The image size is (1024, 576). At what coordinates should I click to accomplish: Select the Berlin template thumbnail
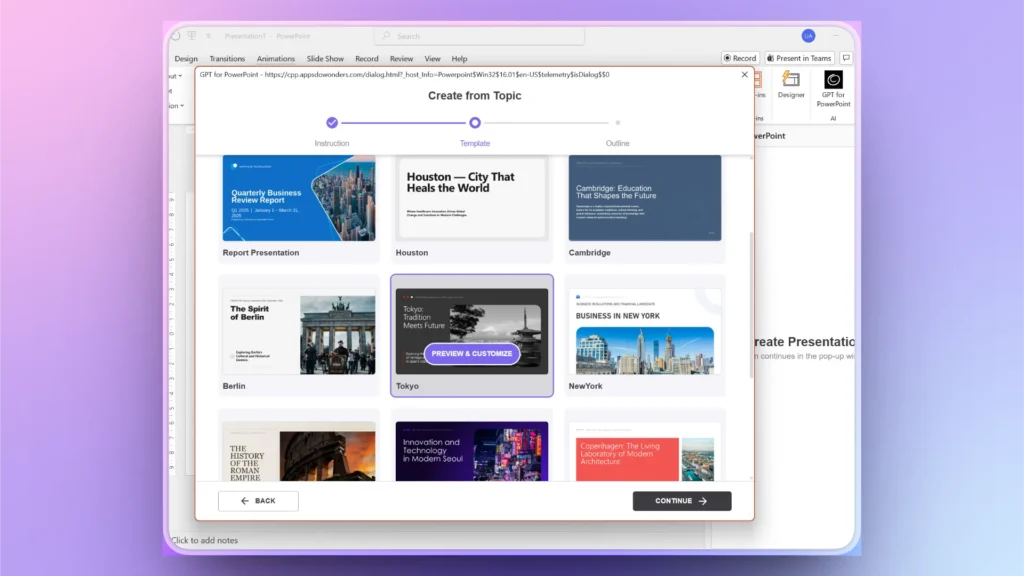click(x=299, y=332)
